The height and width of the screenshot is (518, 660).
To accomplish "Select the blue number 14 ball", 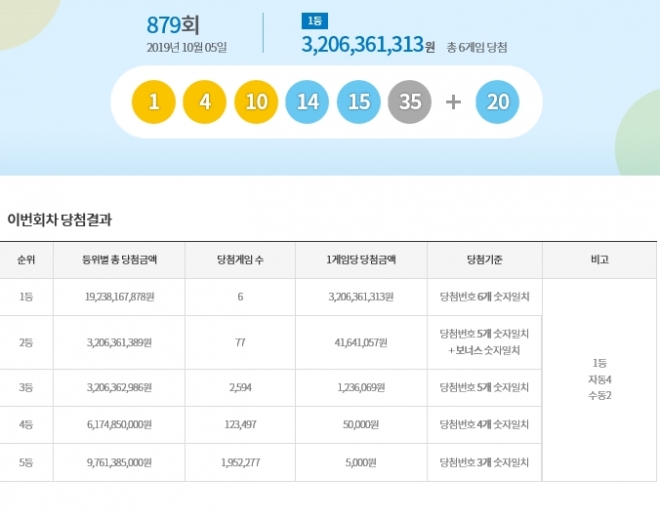I will pyautogui.click(x=307, y=103).
